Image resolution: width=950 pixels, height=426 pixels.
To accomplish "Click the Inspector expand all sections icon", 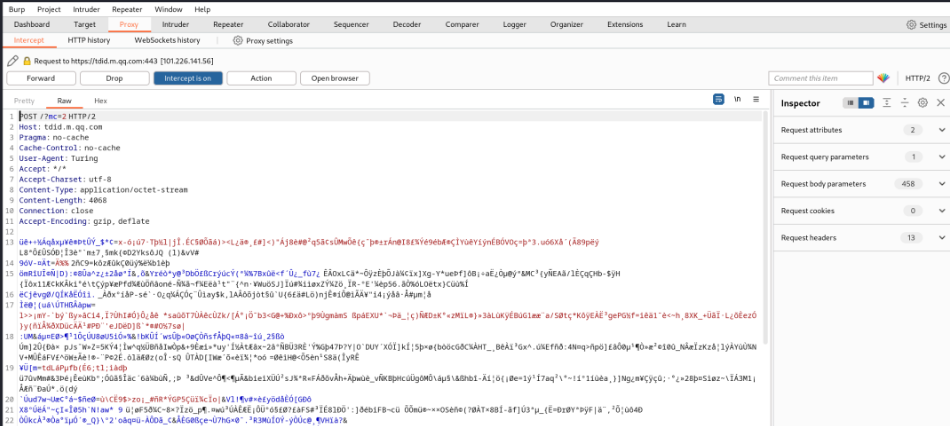I will pyautogui.click(x=886, y=103).
